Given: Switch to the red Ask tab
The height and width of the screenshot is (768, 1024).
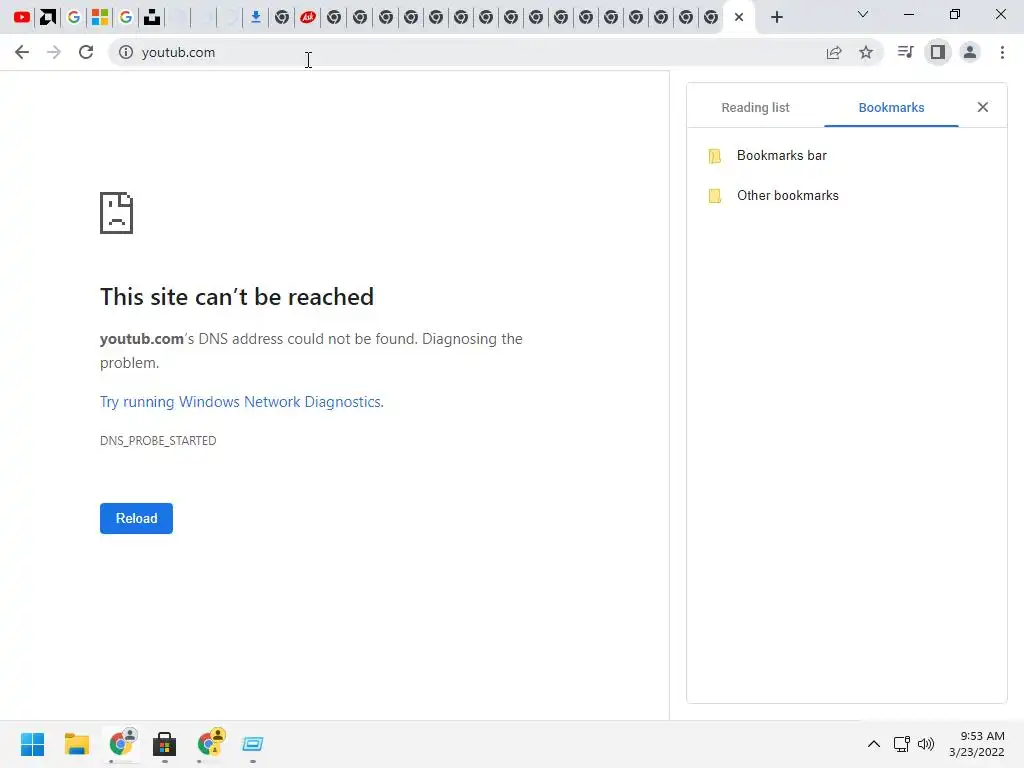Looking at the screenshot, I should [308, 17].
